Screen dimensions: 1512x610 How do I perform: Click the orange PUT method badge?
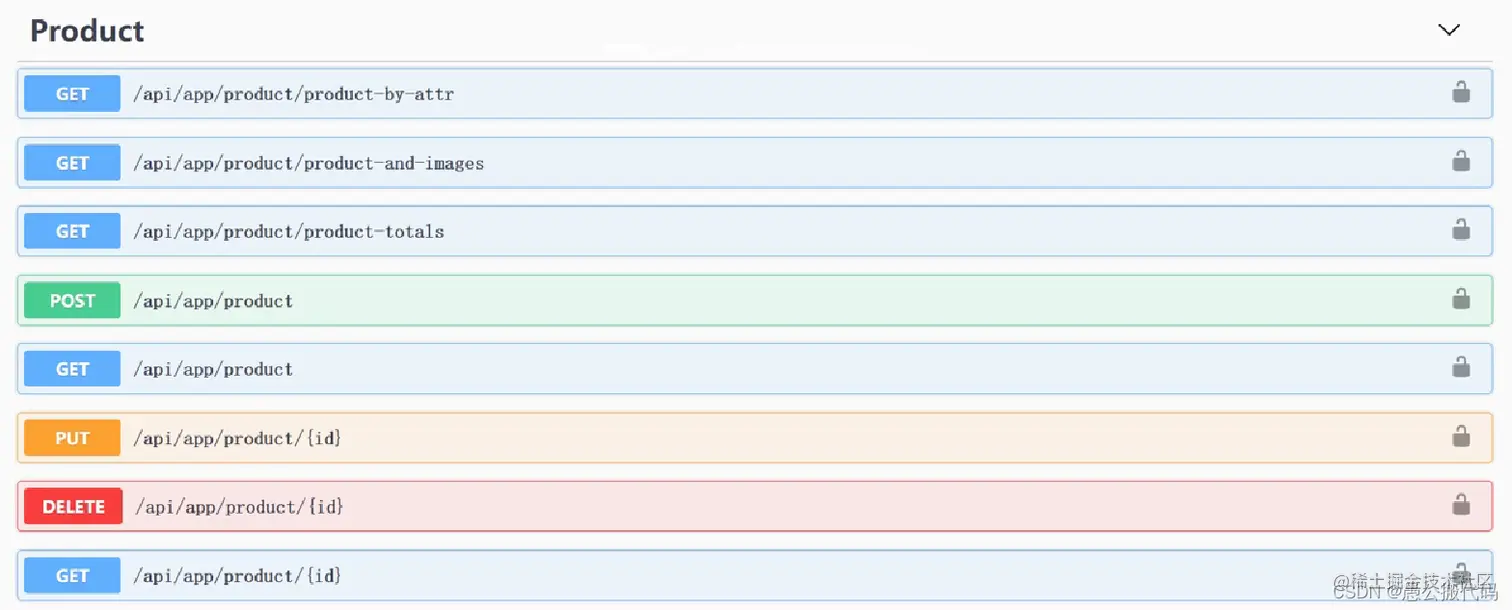point(72,438)
